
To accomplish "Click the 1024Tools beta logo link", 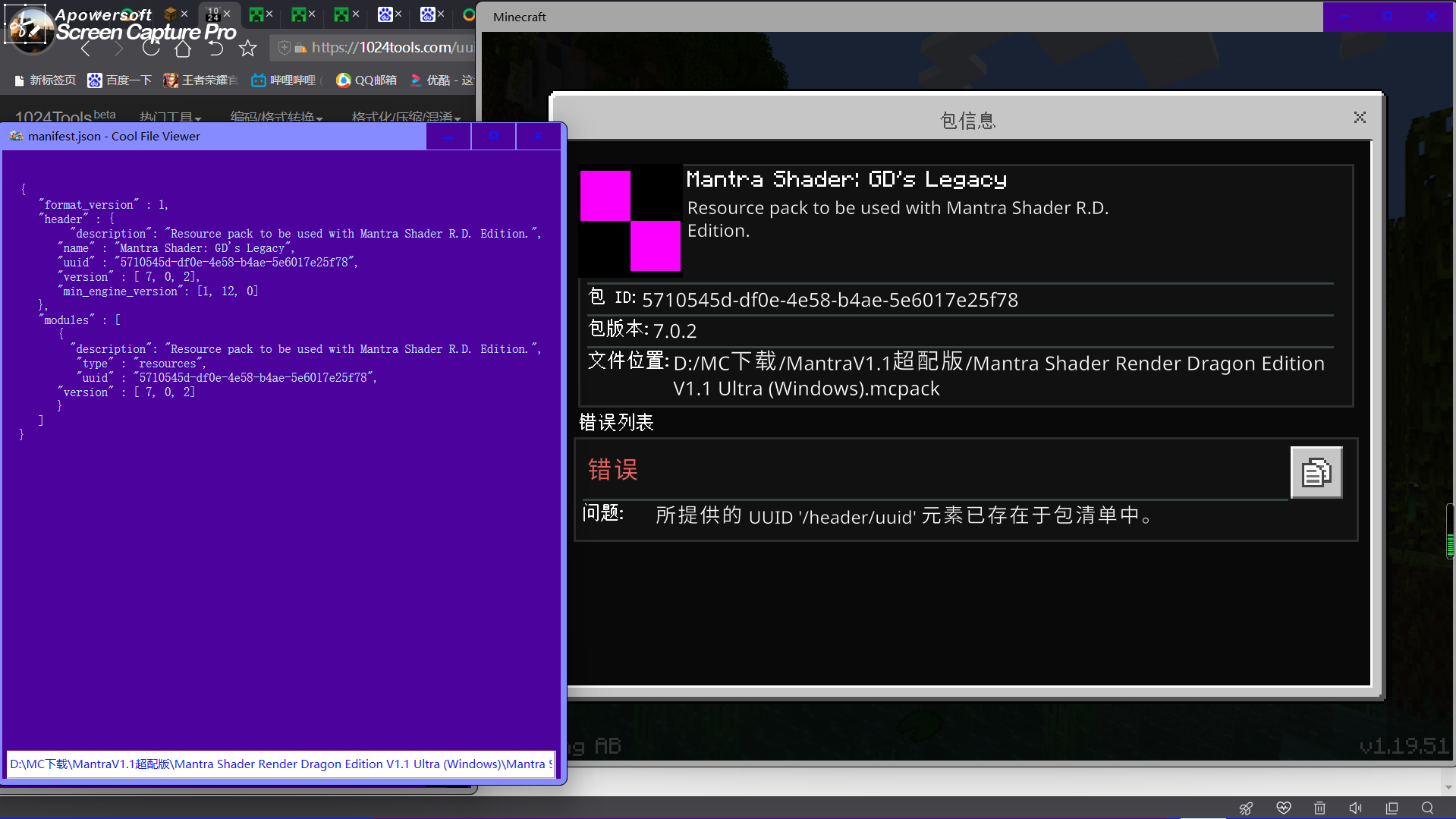I will click(65, 116).
